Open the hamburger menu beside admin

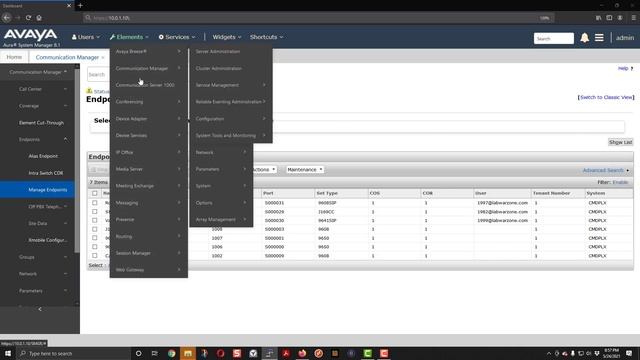point(599,38)
